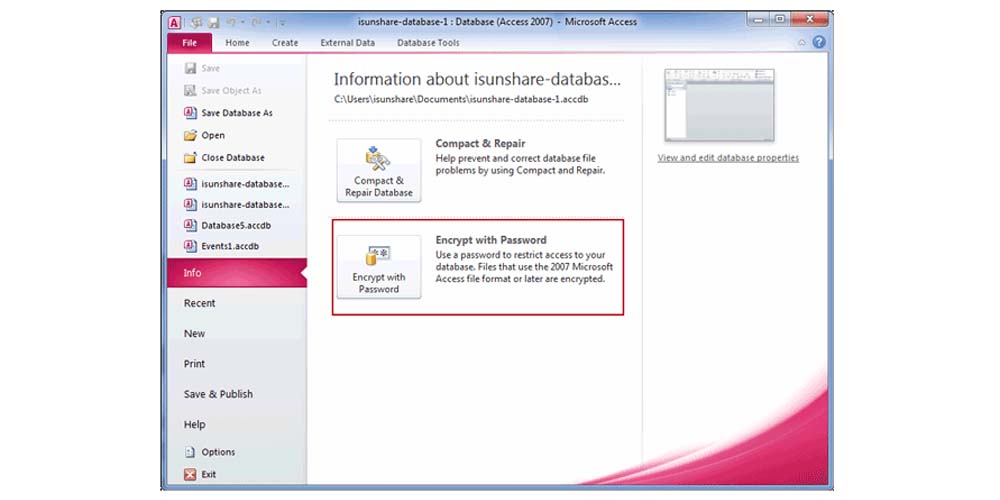Click the Encrypt with Password heading text
Image resolution: width=1000 pixels, height=500 pixels.
pos(491,240)
